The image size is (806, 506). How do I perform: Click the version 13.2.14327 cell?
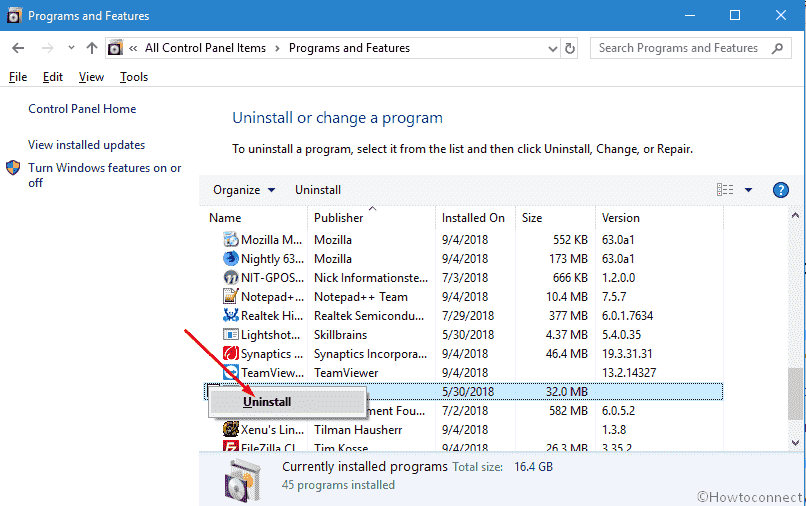(x=629, y=373)
